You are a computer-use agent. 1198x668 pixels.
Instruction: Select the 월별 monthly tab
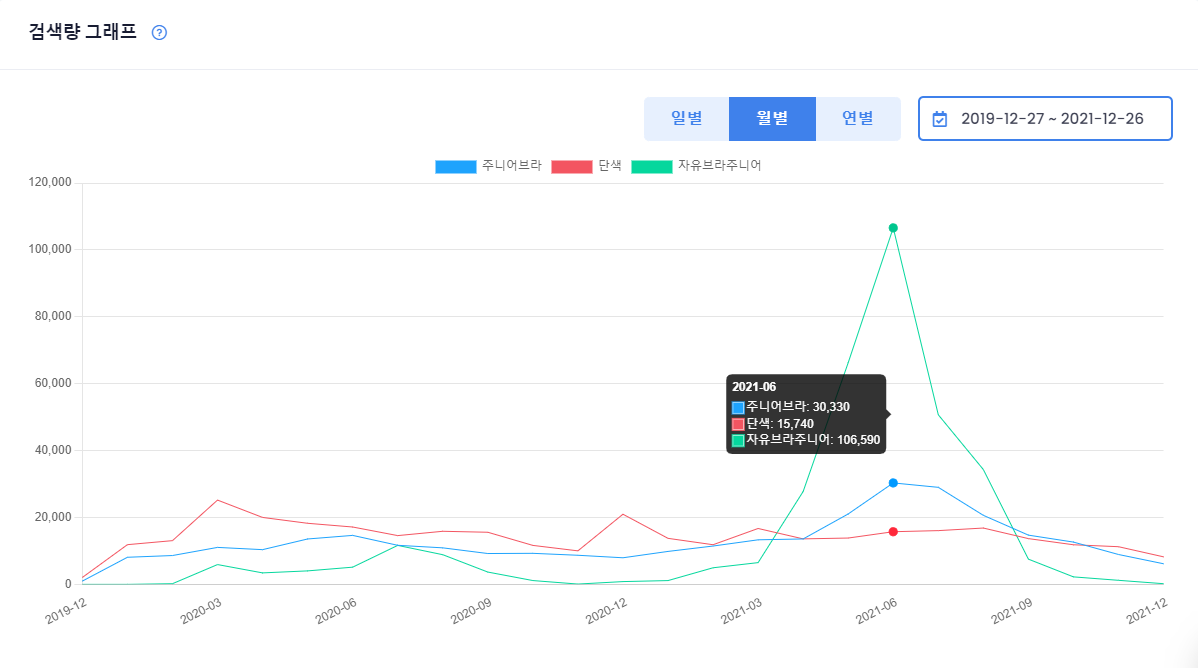point(772,118)
